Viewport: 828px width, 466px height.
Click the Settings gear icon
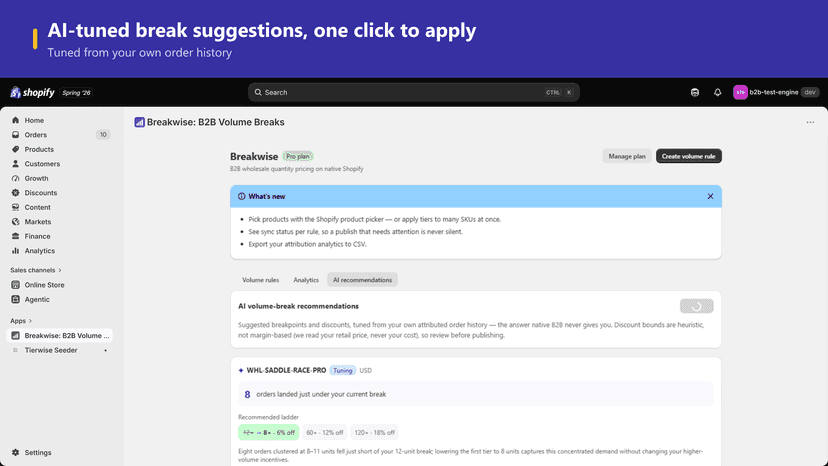point(15,453)
